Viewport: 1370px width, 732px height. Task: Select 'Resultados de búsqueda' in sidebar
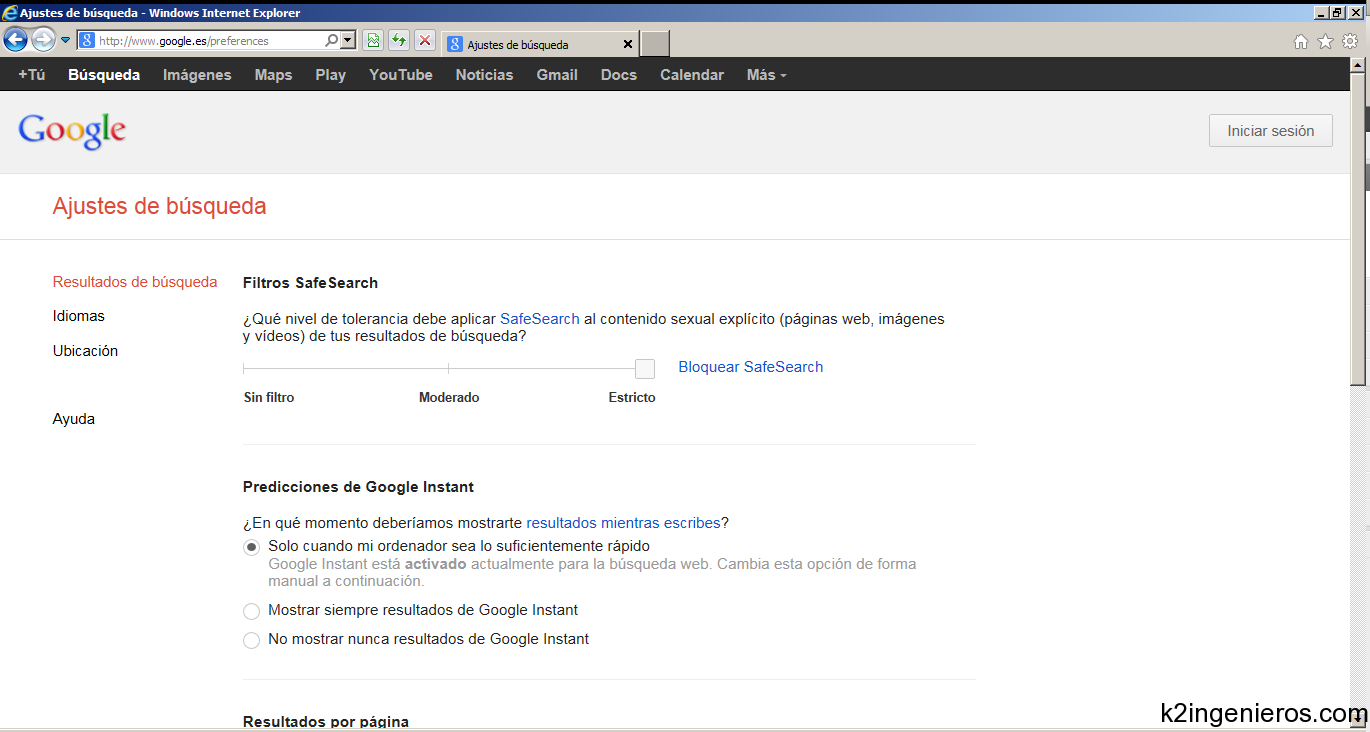click(135, 282)
